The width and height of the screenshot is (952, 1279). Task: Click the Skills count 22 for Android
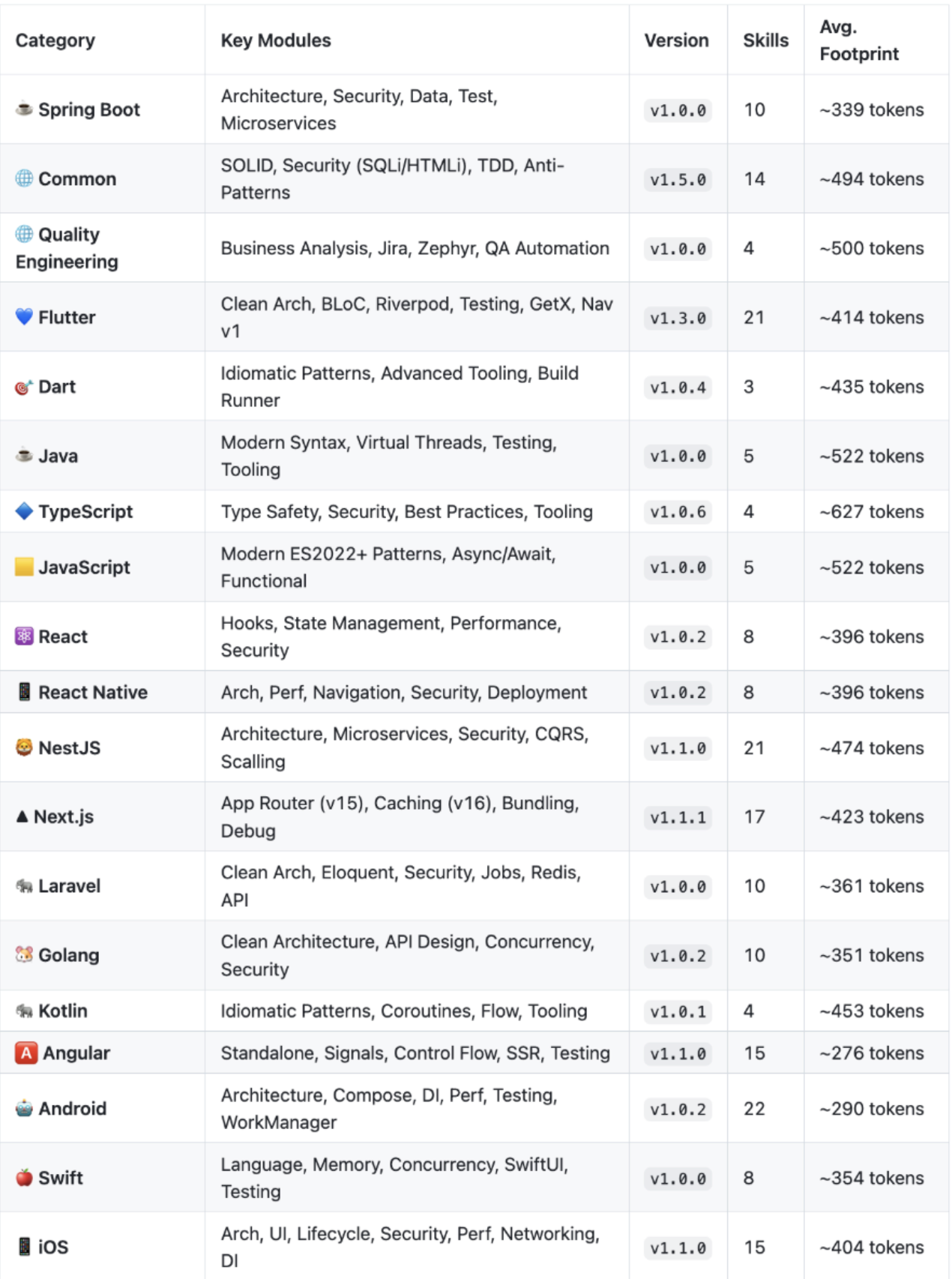(x=754, y=1108)
